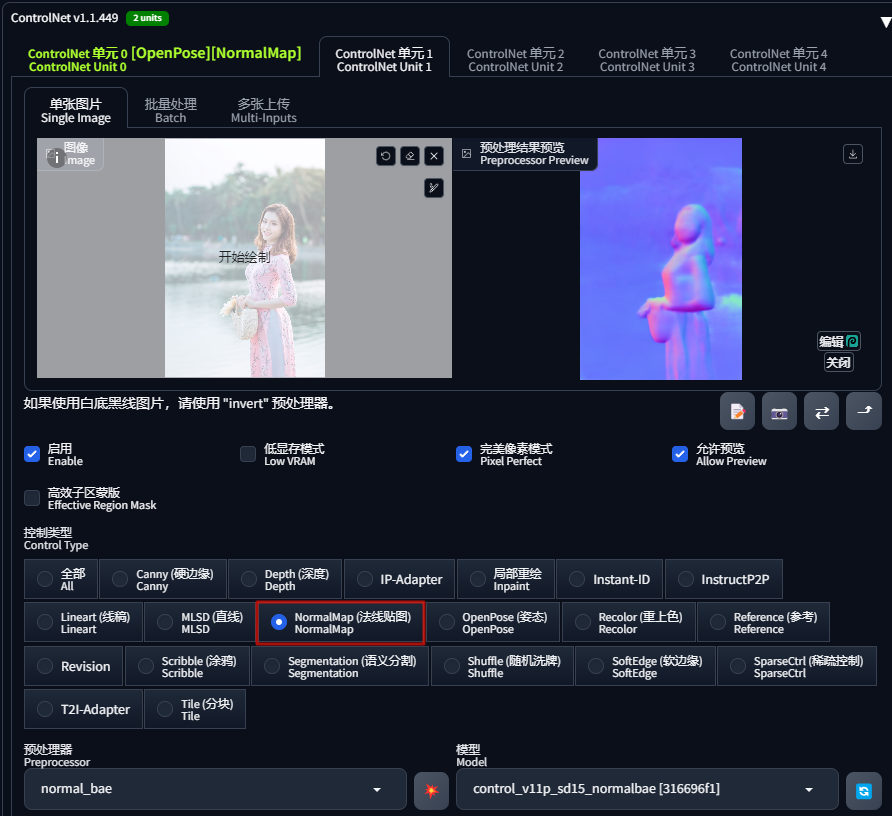Viewport: 892px width, 816px height.
Task: Select Instant-ID control type
Action: point(609,579)
